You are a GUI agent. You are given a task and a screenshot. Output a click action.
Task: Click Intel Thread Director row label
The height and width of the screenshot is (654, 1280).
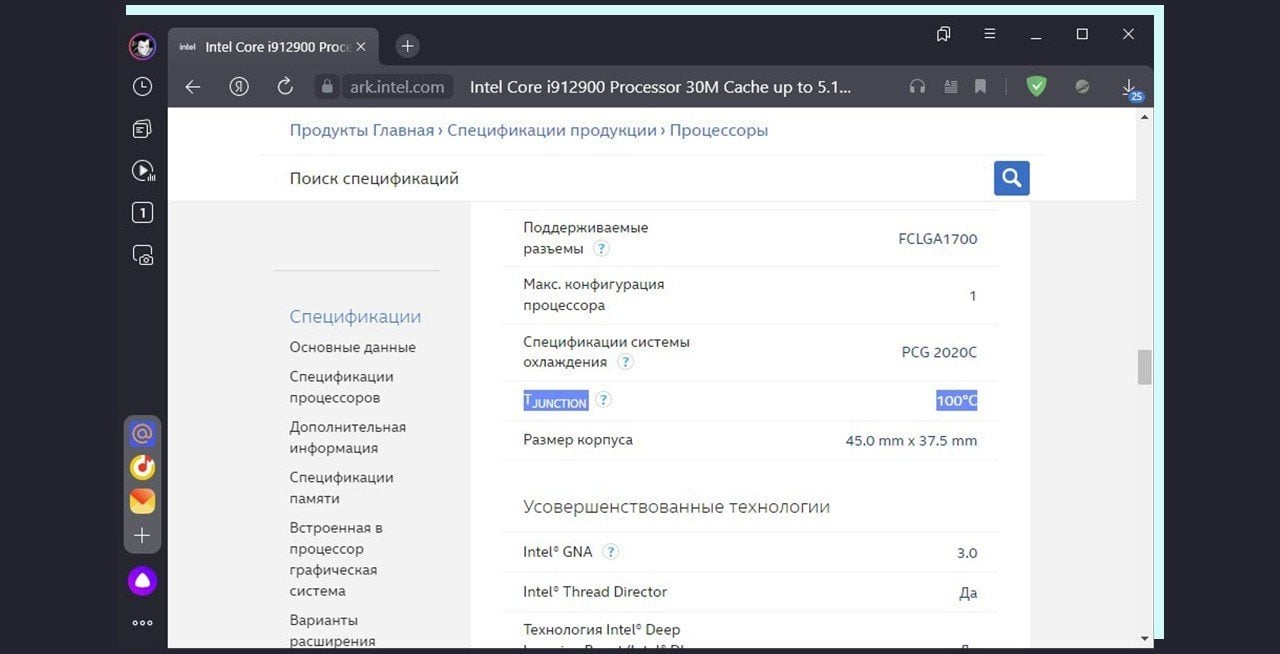pos(595,591)
